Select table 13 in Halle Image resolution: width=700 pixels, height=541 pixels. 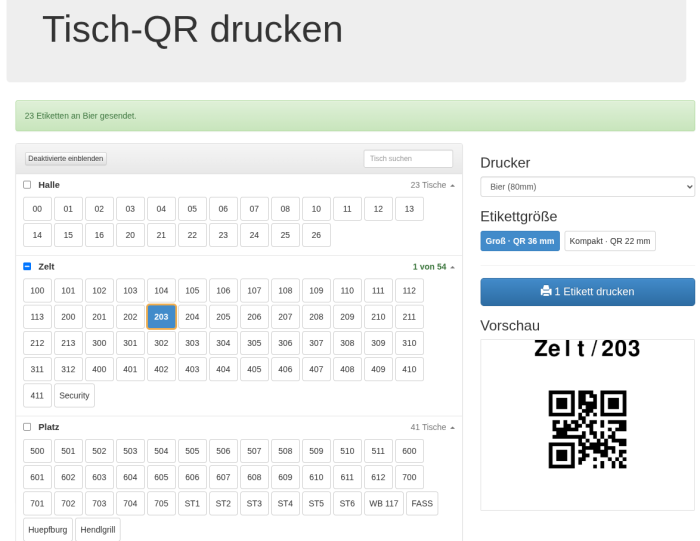click(409, 209)
